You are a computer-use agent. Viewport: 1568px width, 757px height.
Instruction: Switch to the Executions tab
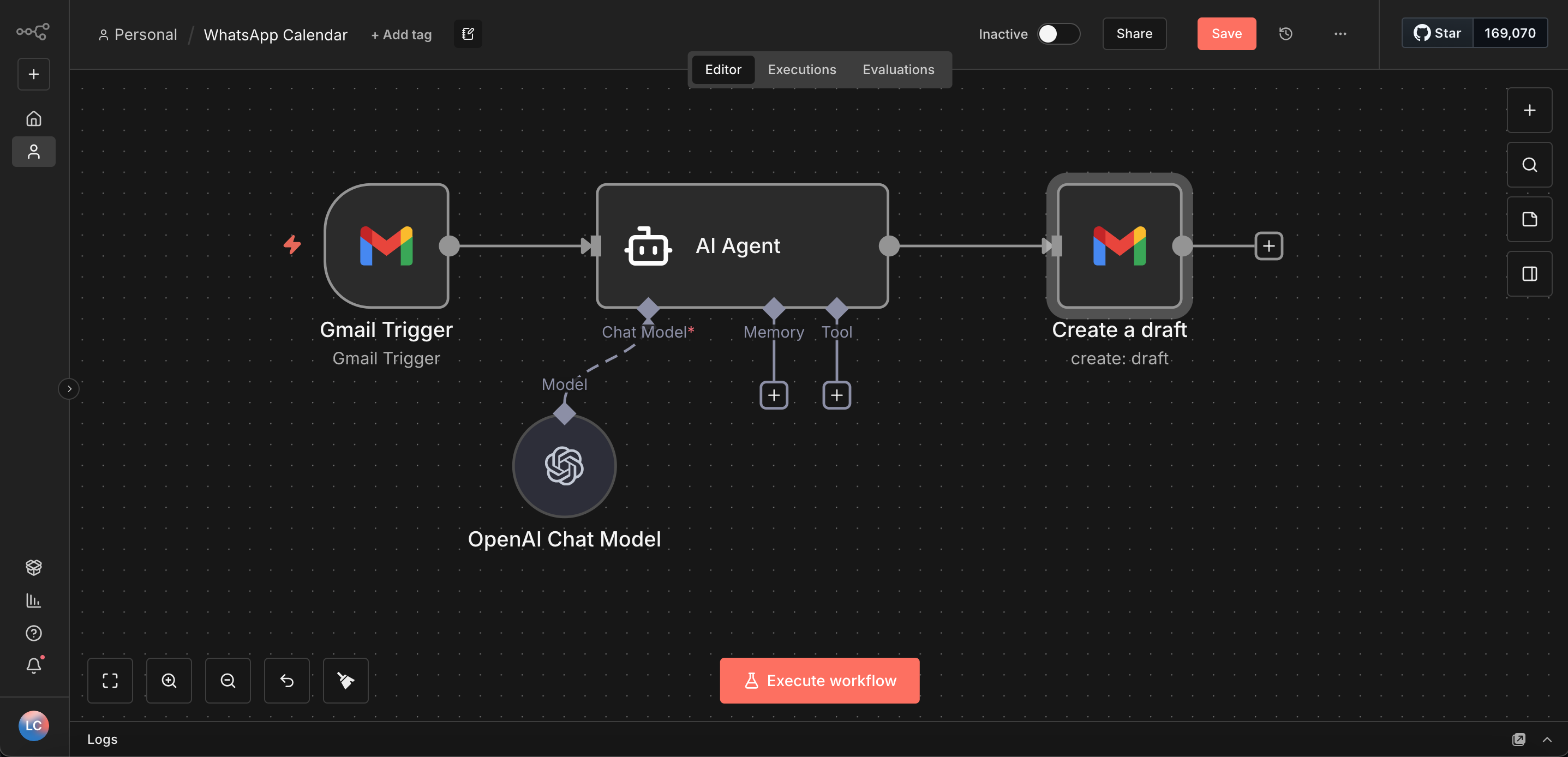click(801, 69)
